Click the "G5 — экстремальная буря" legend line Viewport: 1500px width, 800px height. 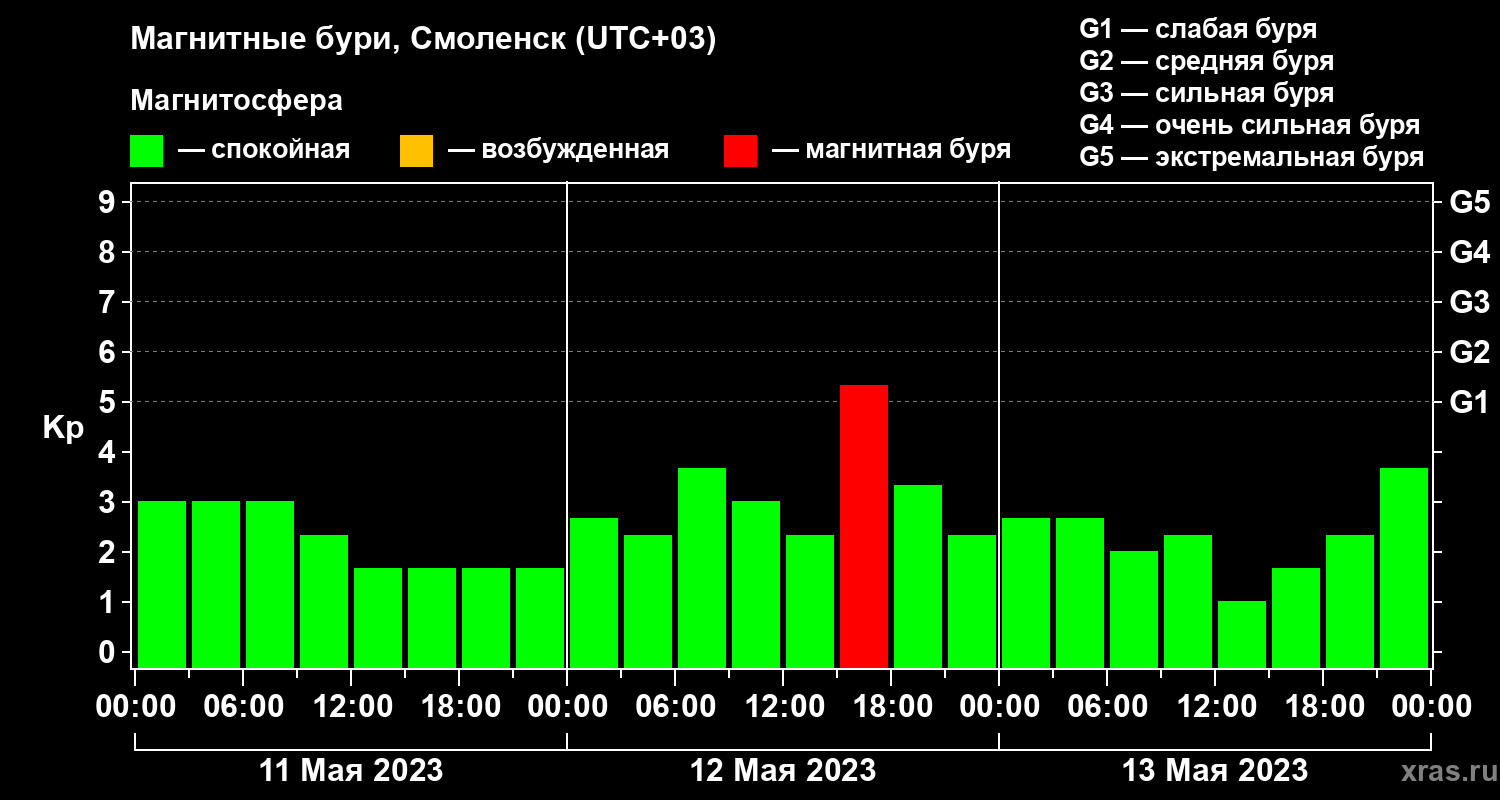(x=1252, y=157)
